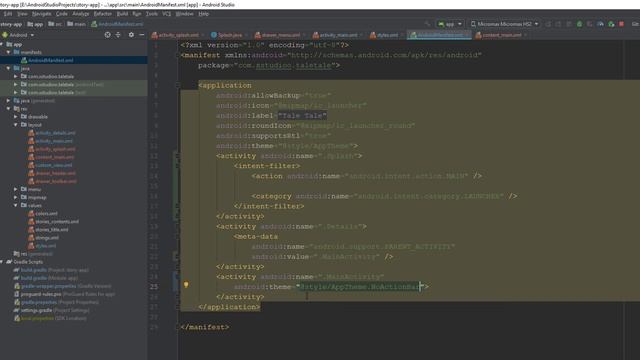Viewport: 640px width, 360px height.
Task: Switch to the content_main.xml editor tab
Action: tap(501, 35)
